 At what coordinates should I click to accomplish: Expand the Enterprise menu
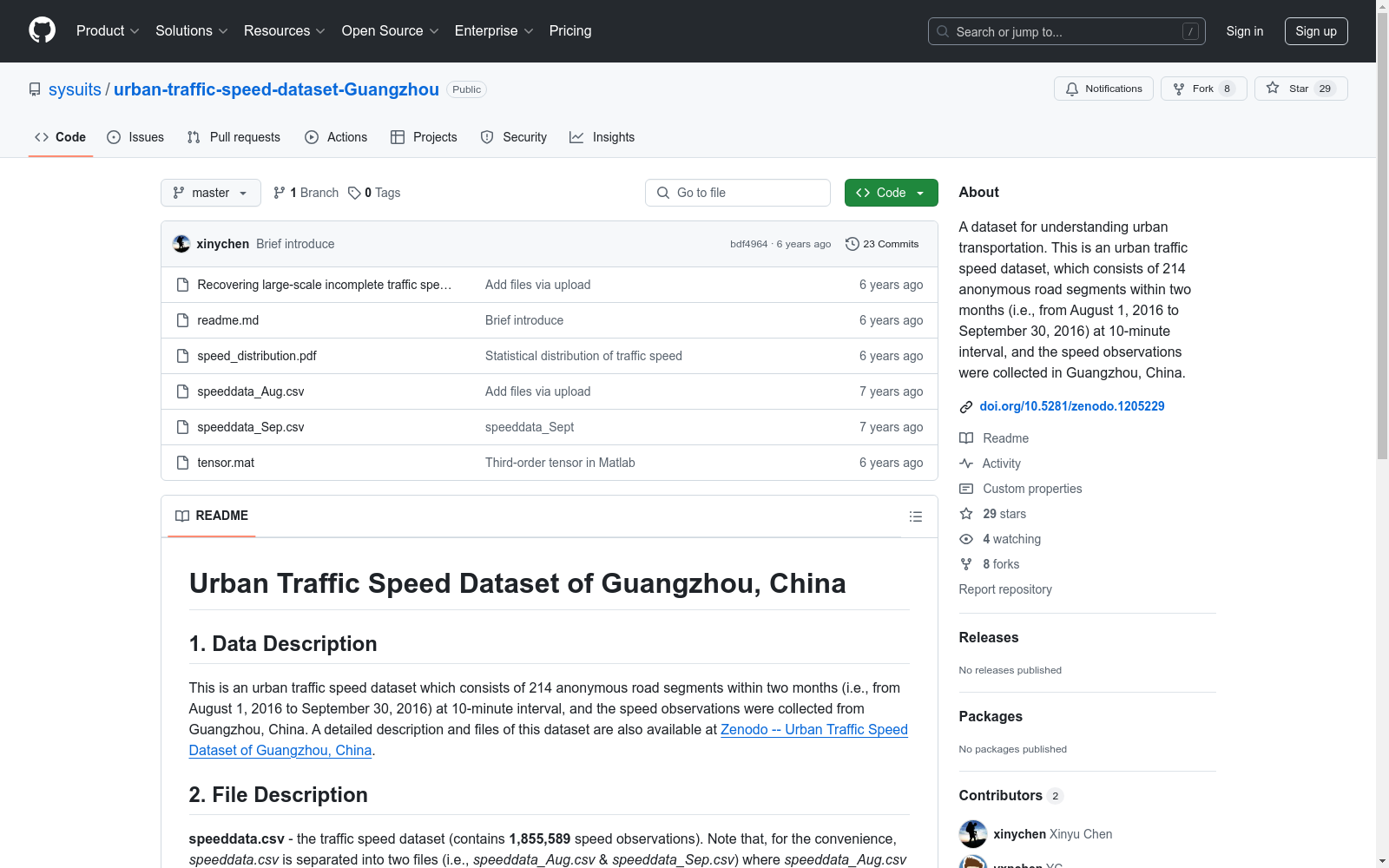coord(494,31)
